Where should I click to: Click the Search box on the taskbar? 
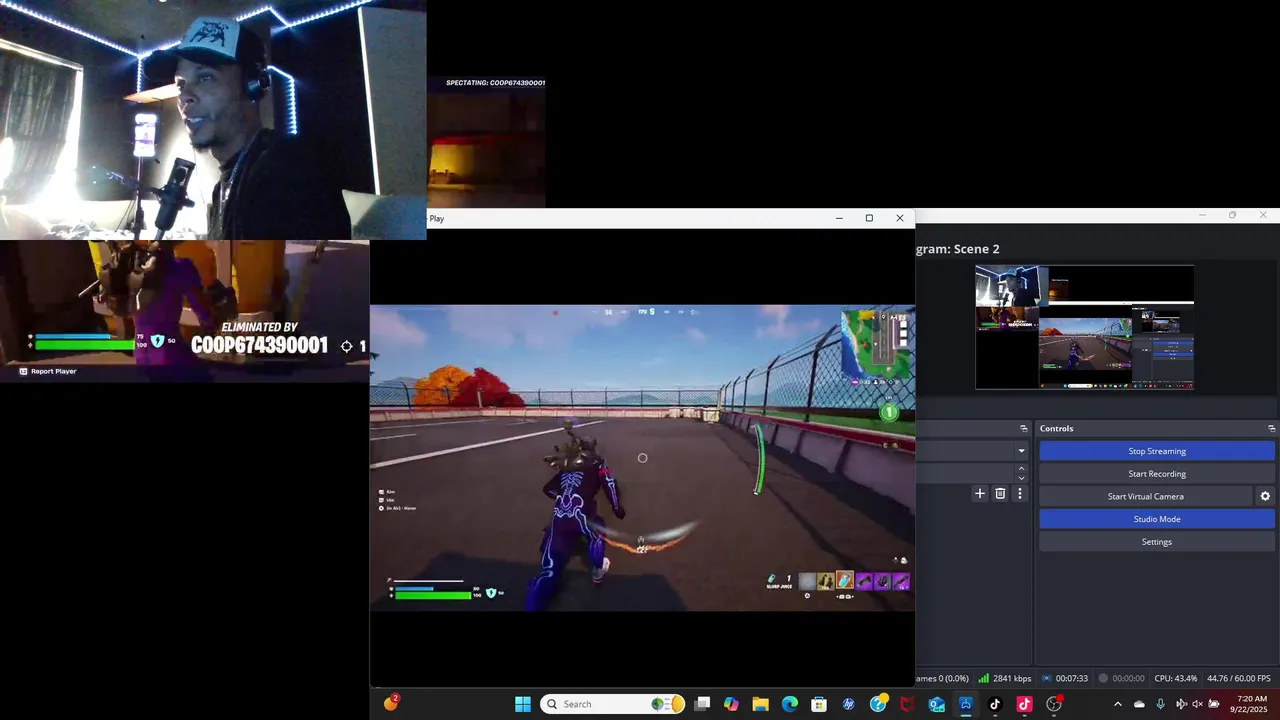coord(613,704)
